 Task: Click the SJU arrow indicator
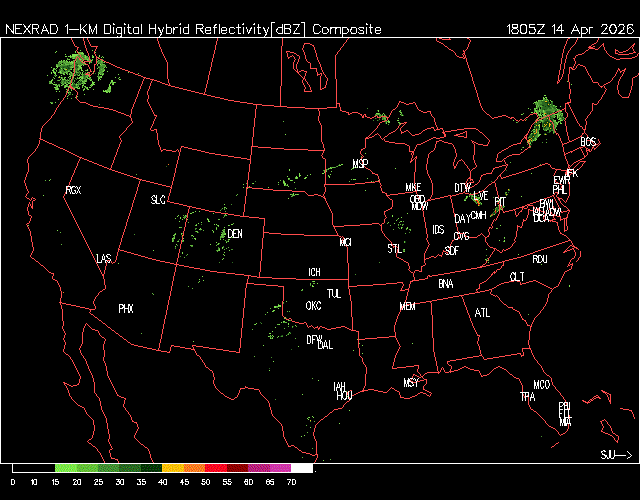pos(616,455)
